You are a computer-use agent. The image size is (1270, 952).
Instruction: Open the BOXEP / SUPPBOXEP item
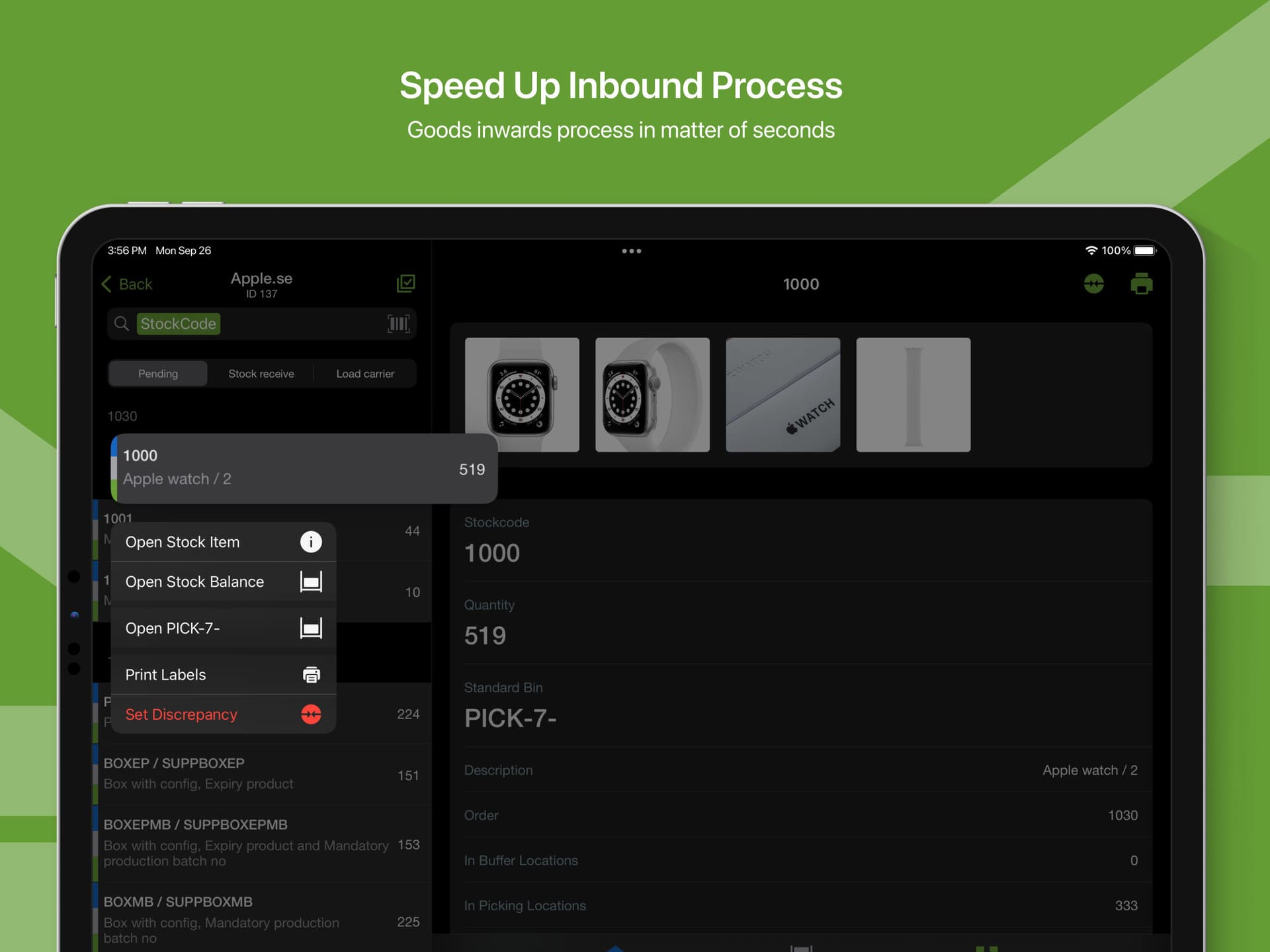(262, 774)
